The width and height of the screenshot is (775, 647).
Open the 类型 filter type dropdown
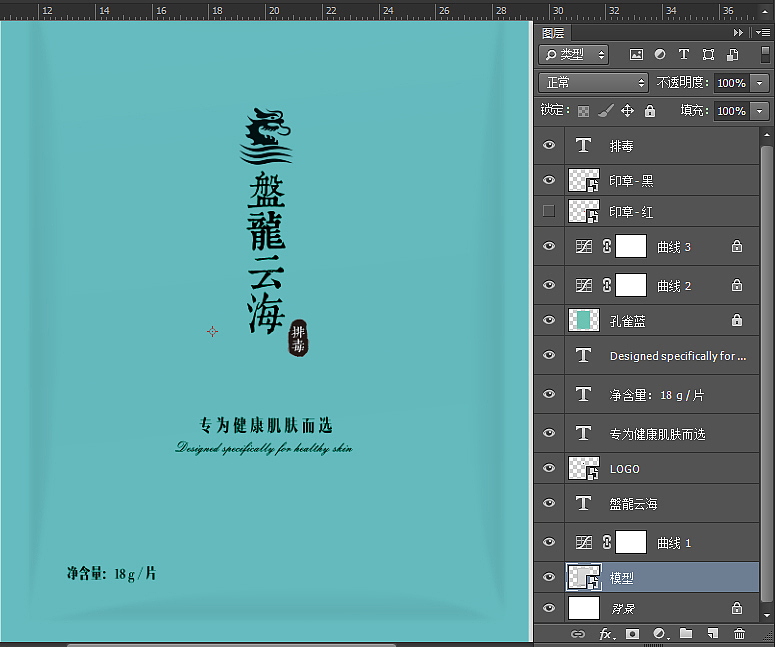click(574, 54)
